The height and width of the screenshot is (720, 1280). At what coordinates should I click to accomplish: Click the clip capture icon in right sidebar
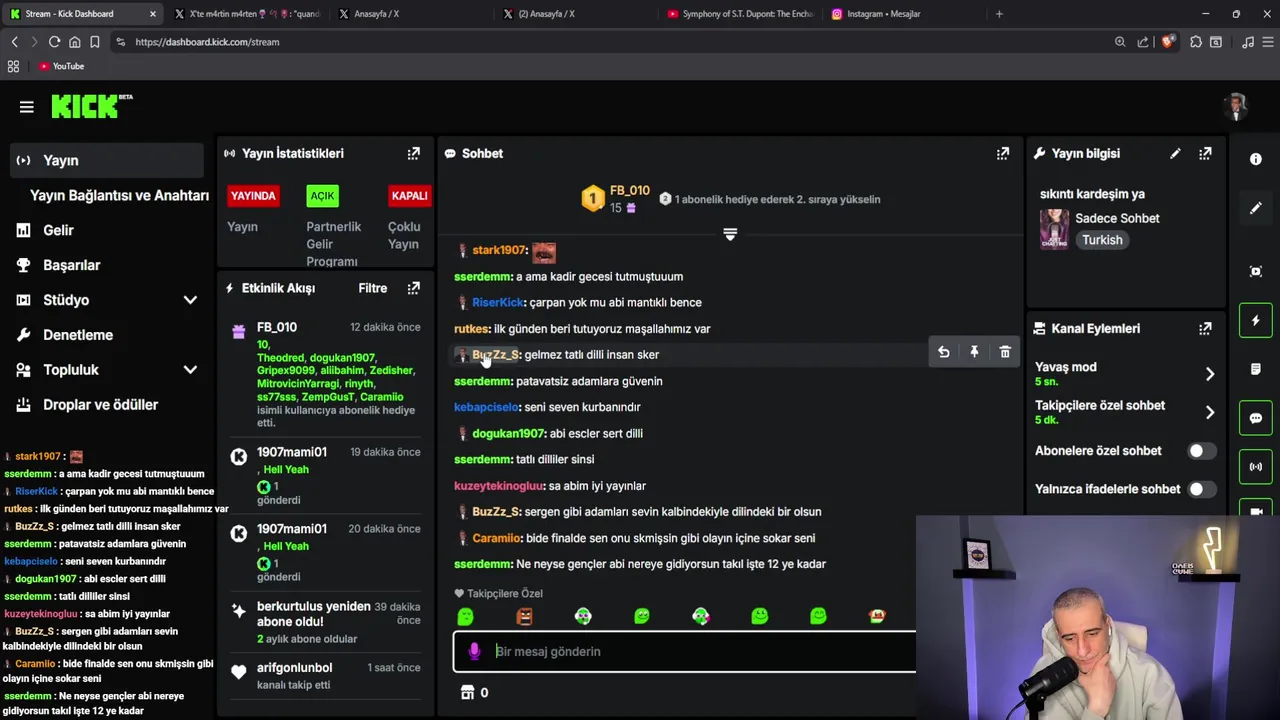pyautogui.click(x=1256, y=271)
